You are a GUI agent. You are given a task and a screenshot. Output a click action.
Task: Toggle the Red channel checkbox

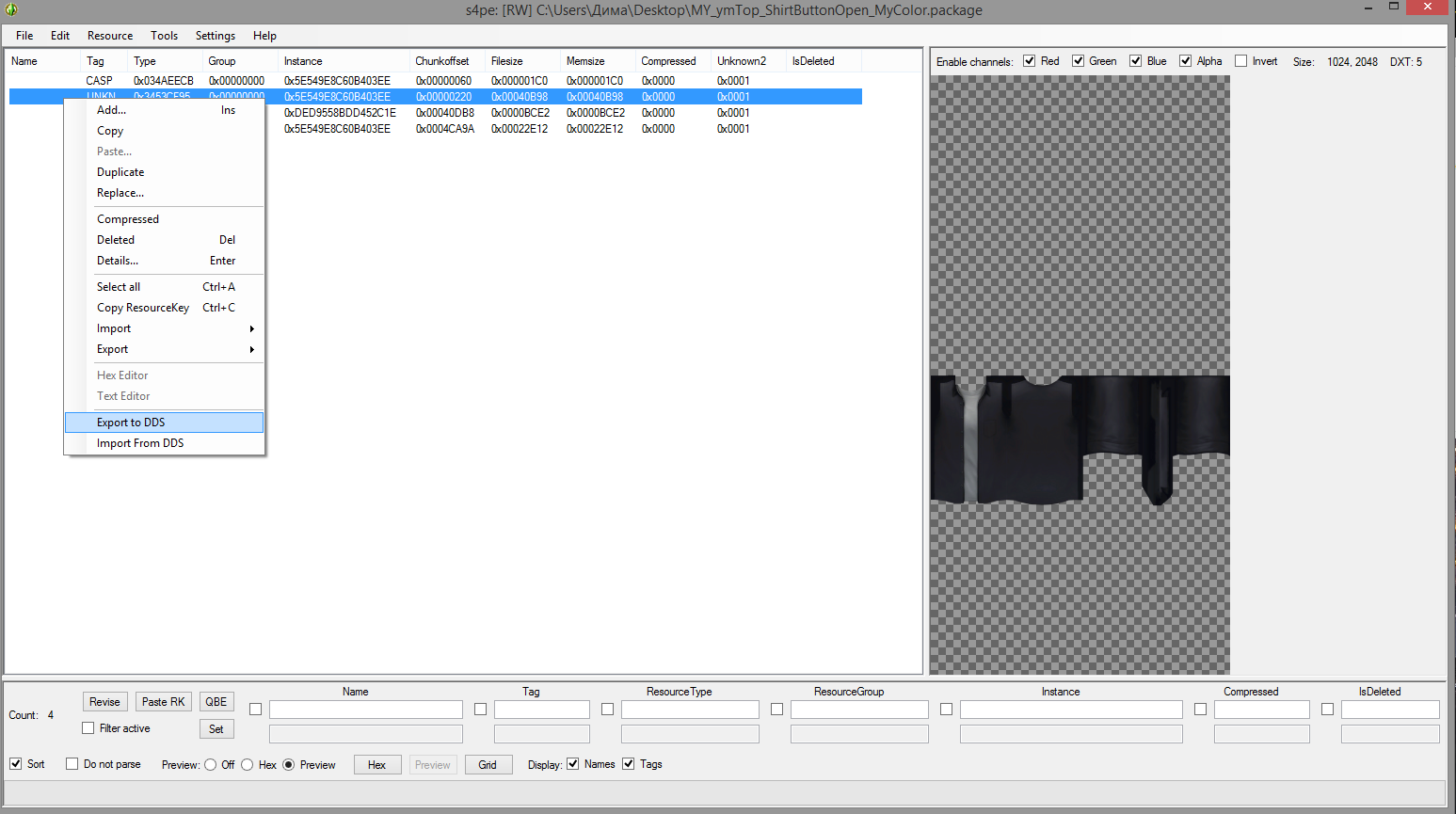[1030, 61]
